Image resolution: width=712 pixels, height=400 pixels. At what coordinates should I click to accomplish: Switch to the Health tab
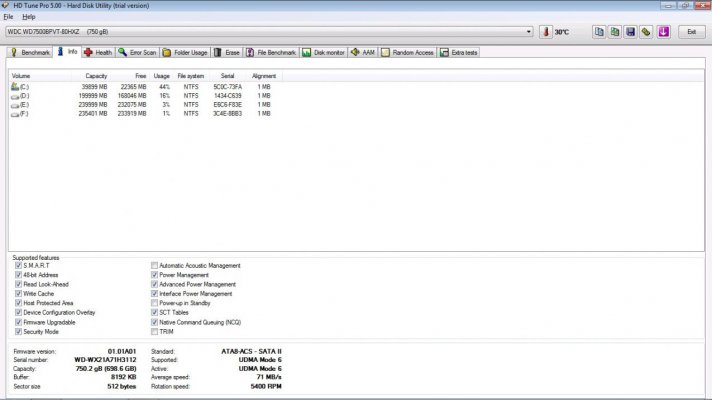tap(98, 53)
